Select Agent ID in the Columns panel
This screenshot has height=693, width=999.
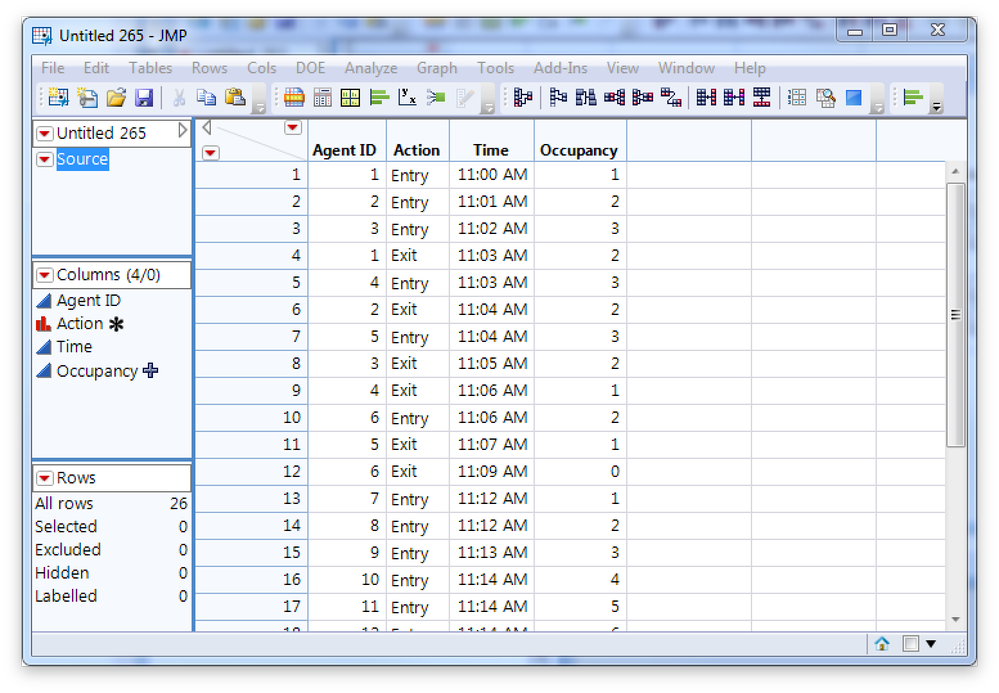[x=89, y=300]
